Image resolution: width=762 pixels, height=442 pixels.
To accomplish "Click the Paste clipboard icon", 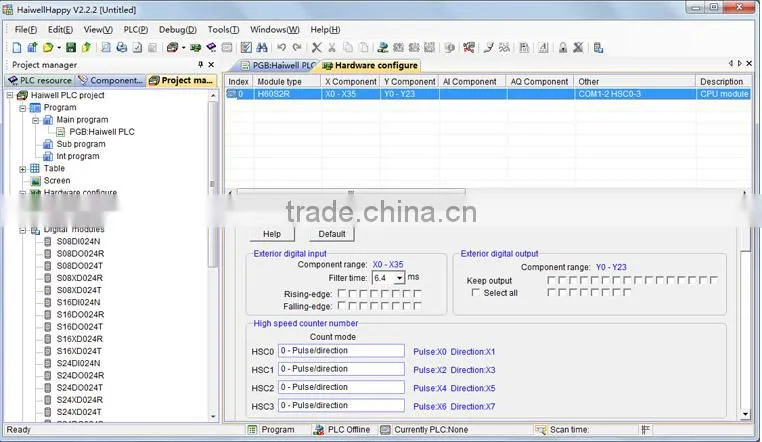I will 364,48.
